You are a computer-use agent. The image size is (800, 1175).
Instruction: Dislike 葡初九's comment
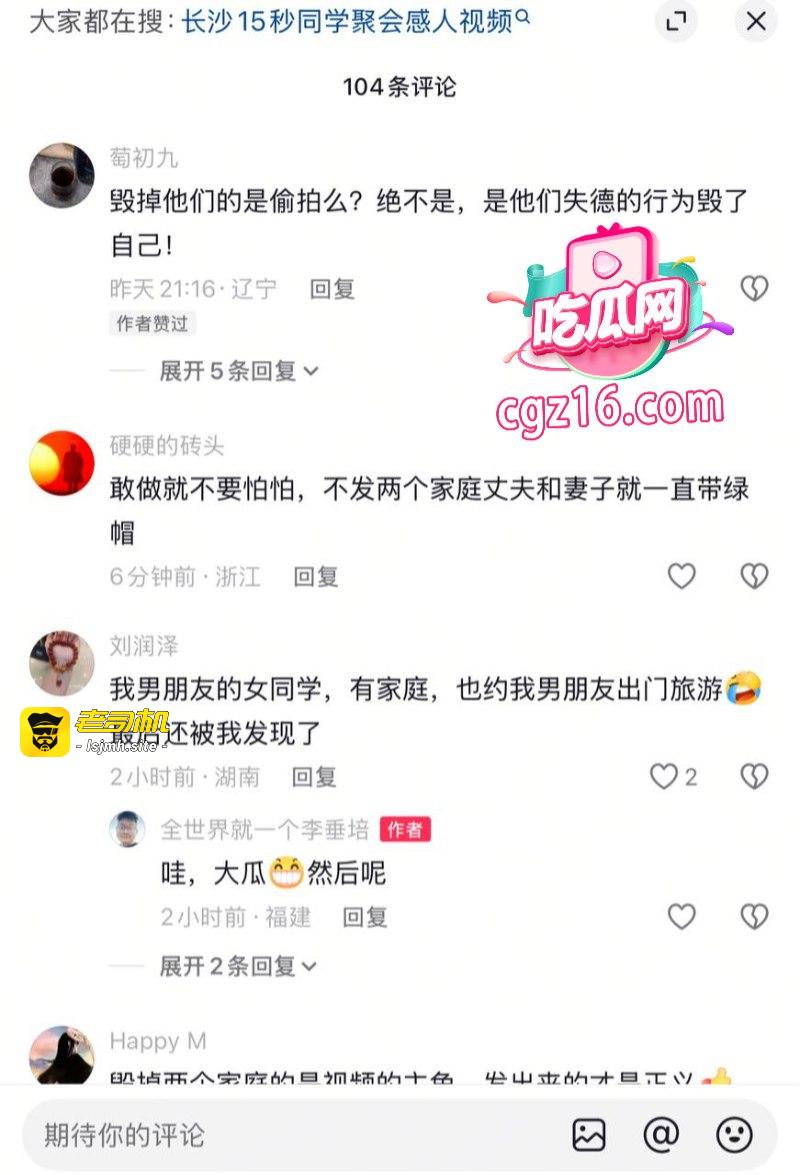(x=754, y=288)
